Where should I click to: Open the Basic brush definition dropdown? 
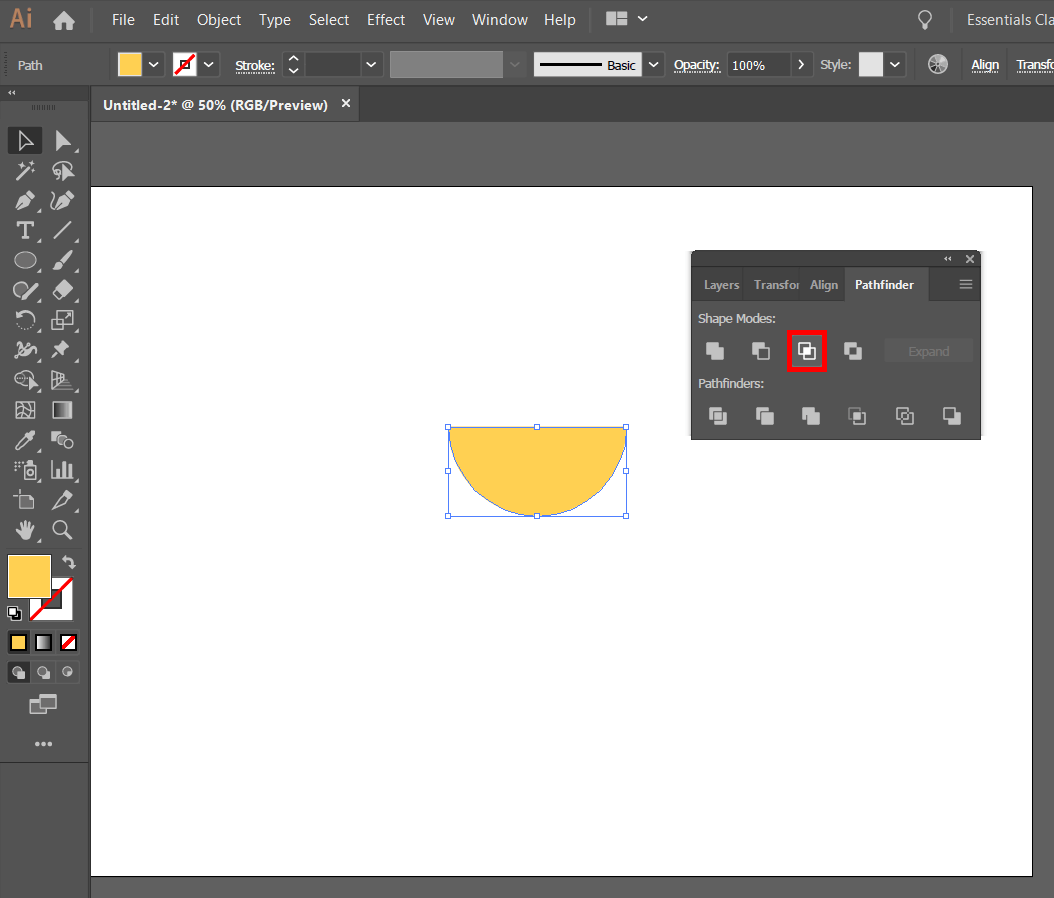click(x=653, y=64)
